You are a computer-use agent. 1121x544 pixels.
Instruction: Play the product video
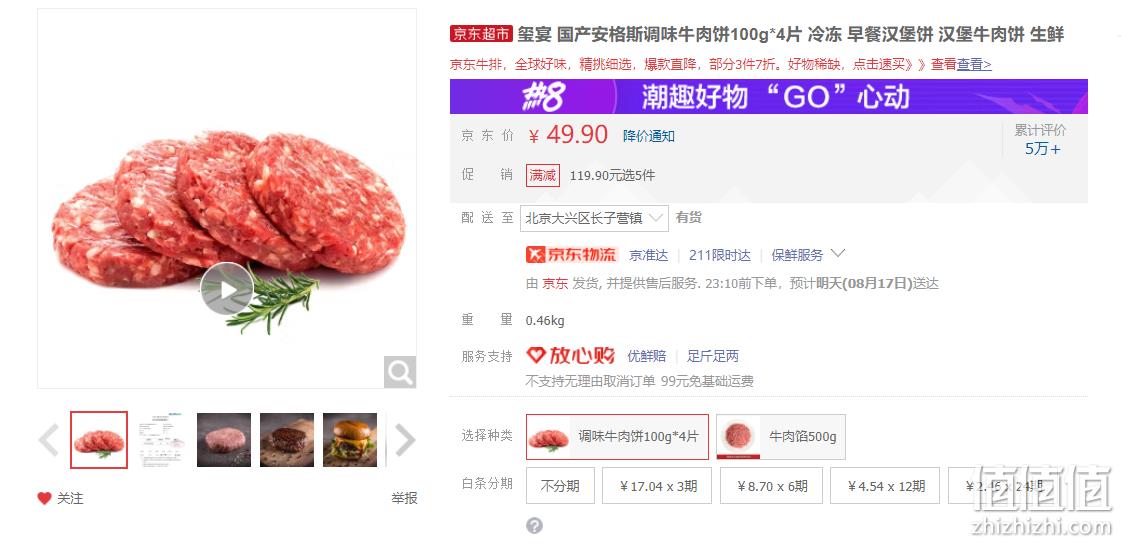(x=227, y=289)
